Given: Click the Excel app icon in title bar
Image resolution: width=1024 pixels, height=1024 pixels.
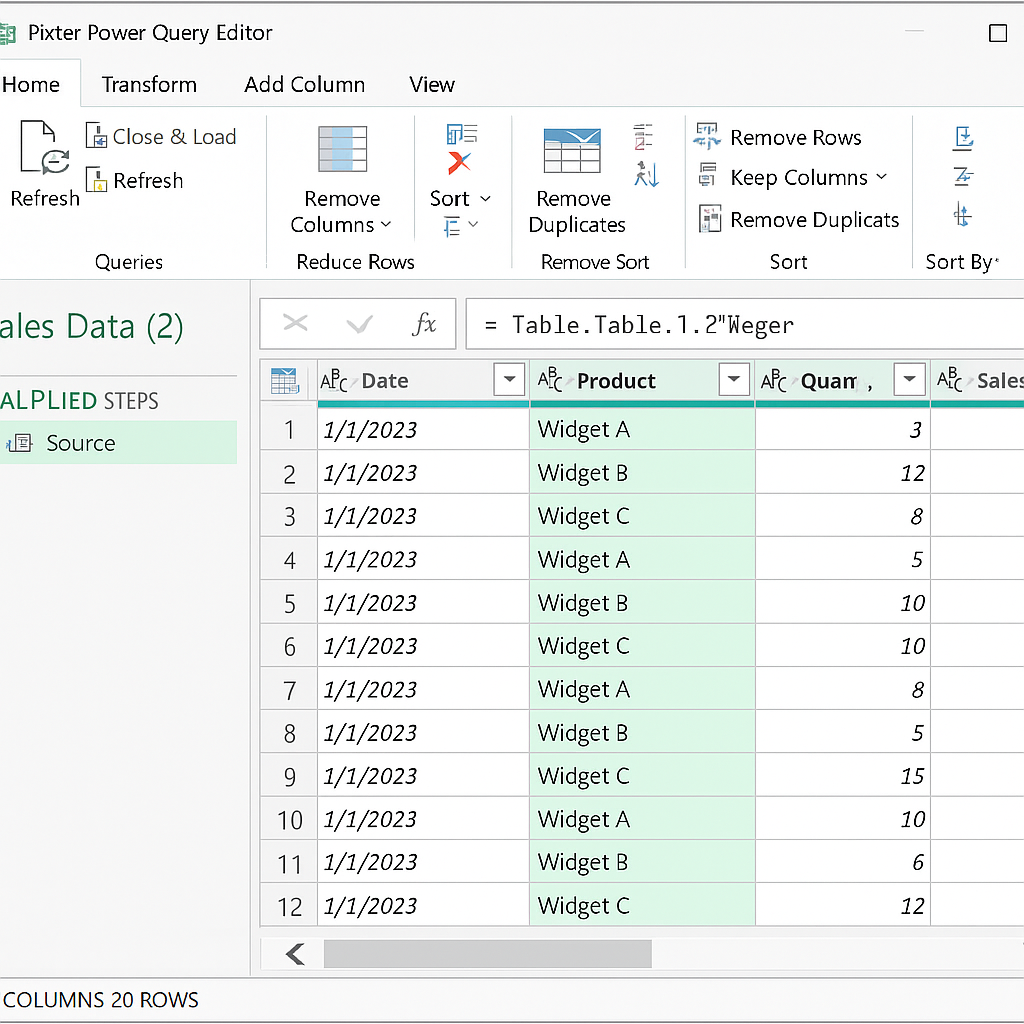Looking at the screenshot, I should pyautogui.click(x=7, y=33).
